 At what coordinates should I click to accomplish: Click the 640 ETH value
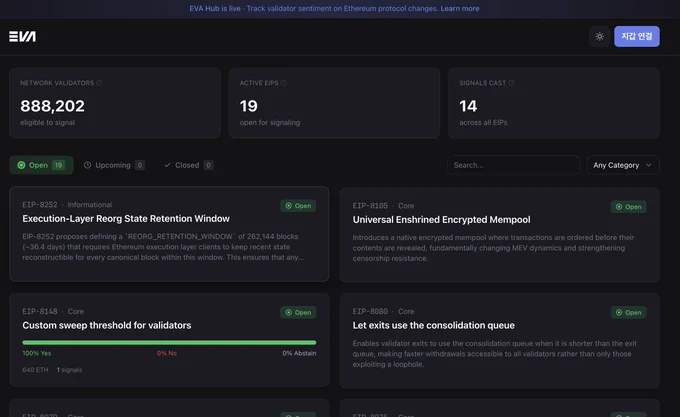(x=35, y=370)
